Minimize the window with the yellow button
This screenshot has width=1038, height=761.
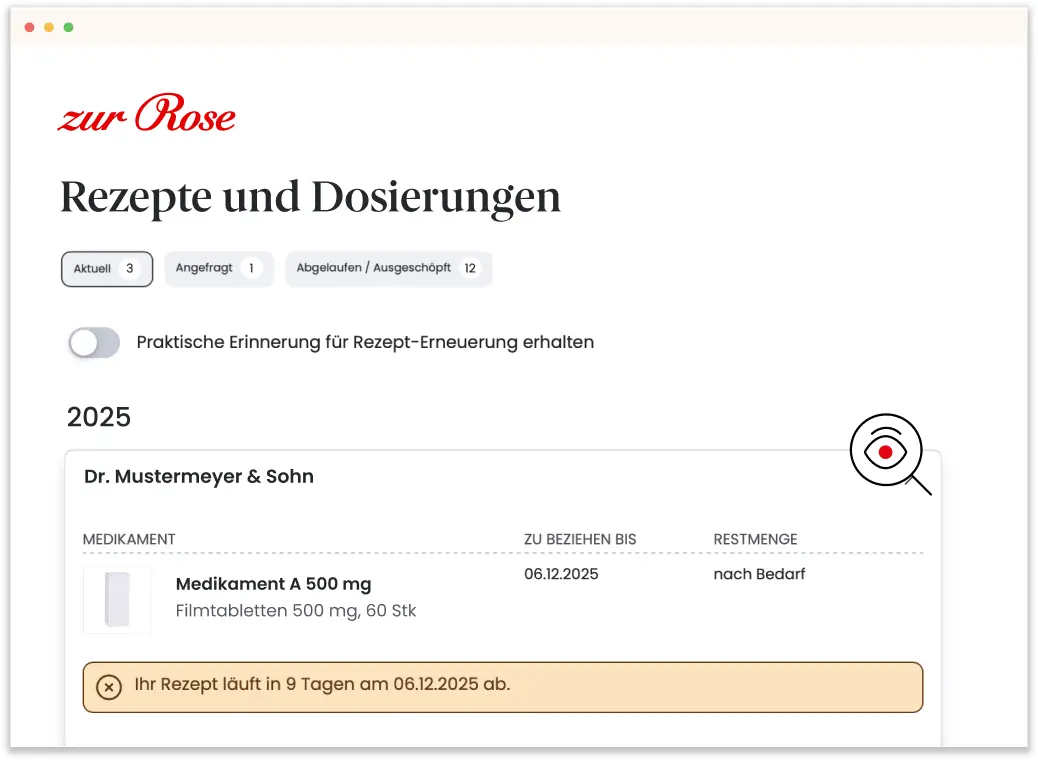click(49, 27)
